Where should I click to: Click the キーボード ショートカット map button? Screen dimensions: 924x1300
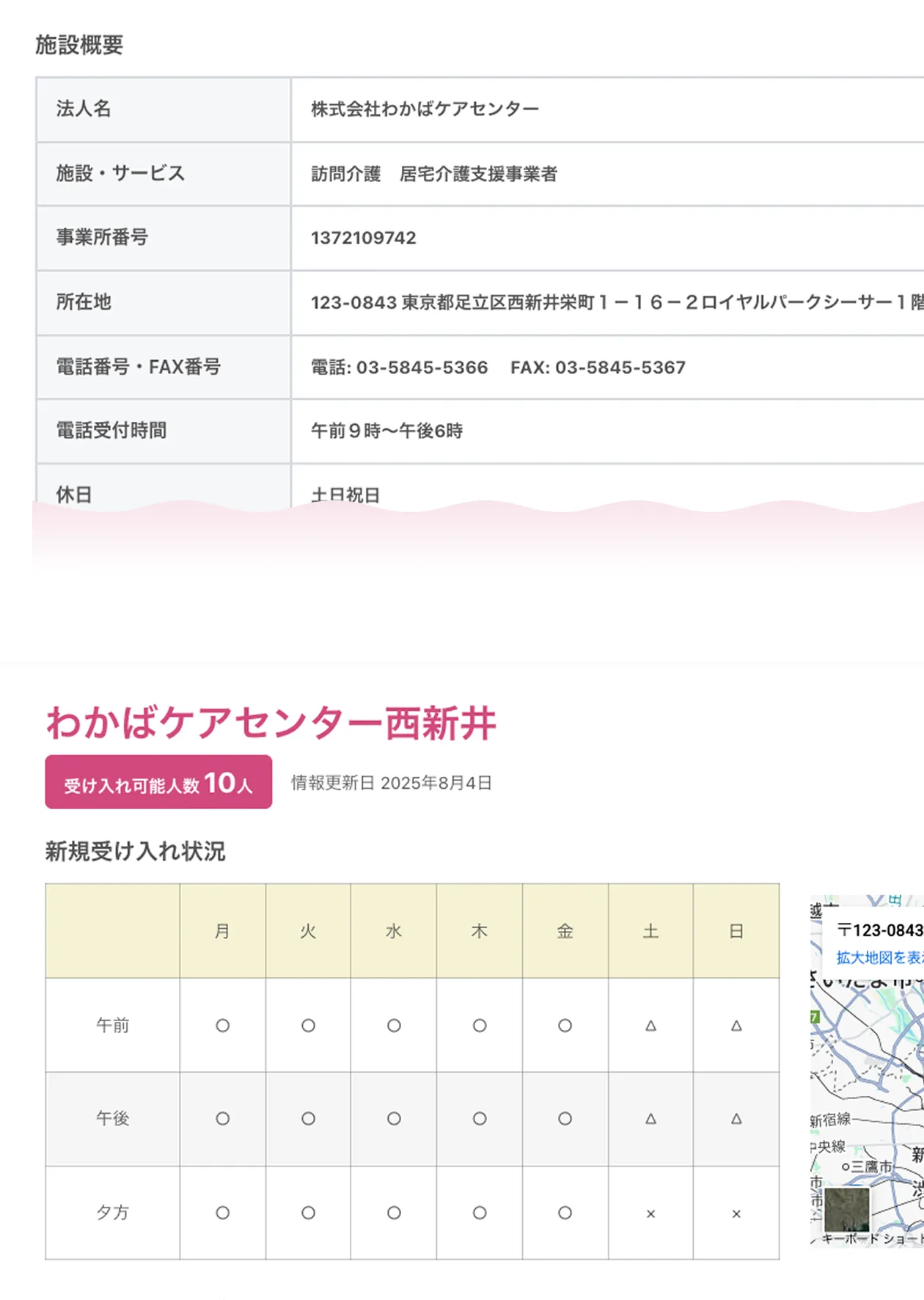(x=871, y=1238)
